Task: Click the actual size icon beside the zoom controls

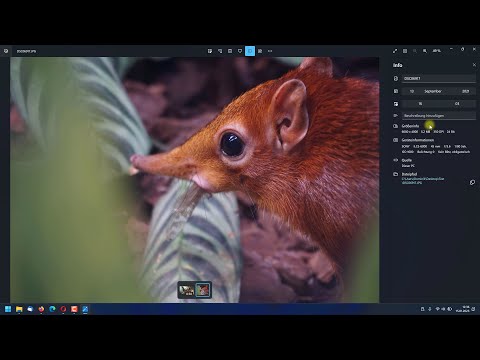Action: [405, 51]
